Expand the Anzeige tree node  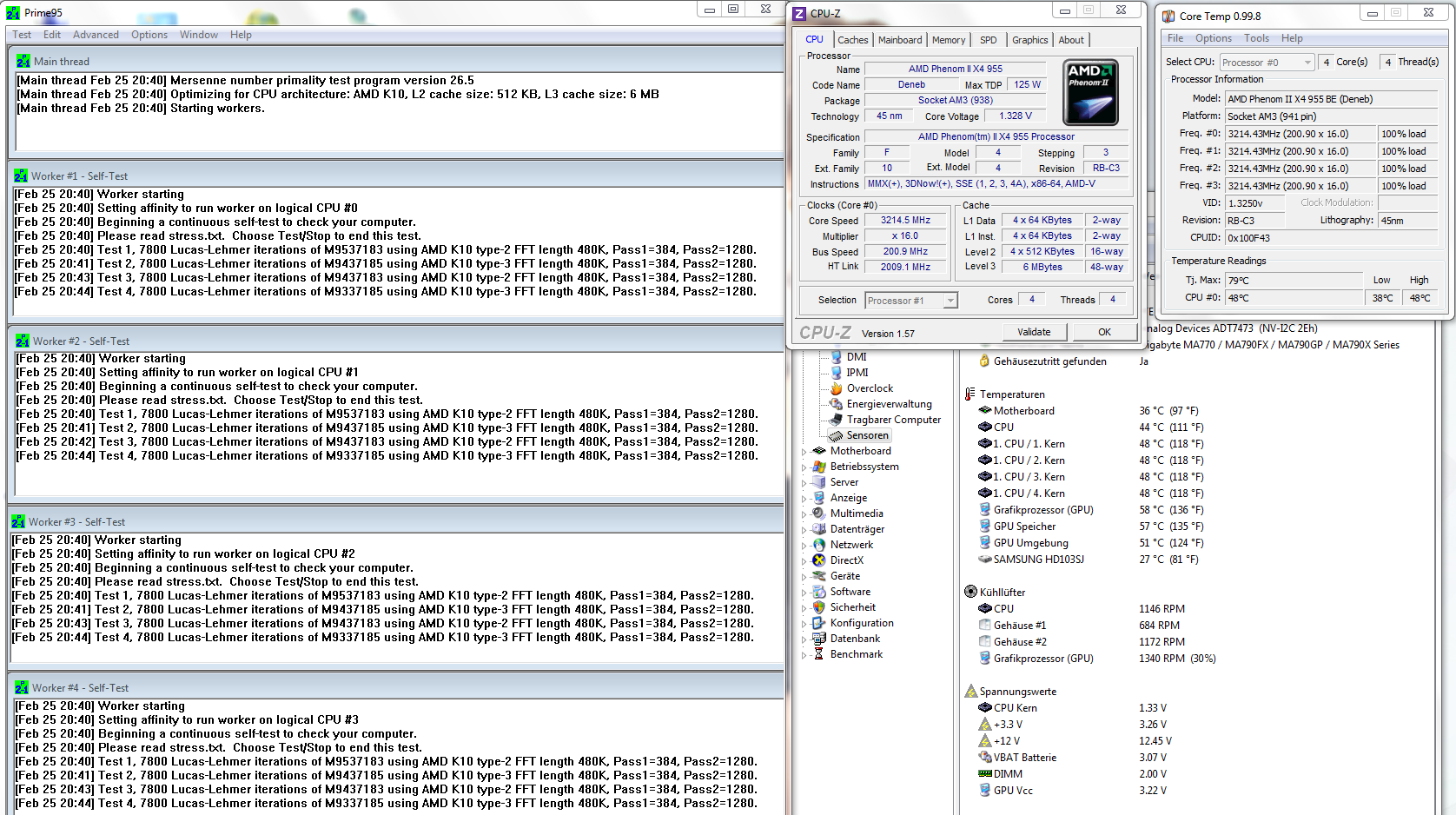804,499
